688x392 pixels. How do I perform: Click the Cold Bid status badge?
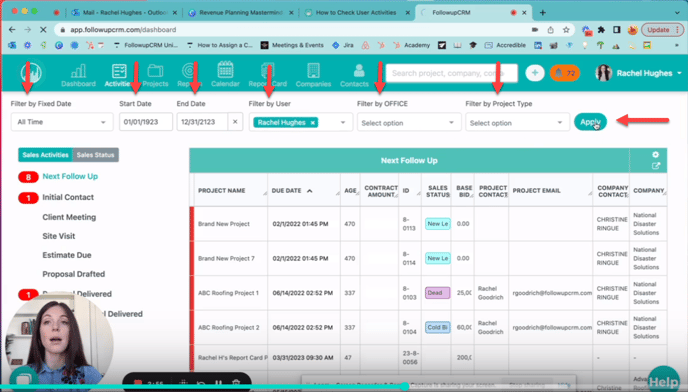(437, 327)
